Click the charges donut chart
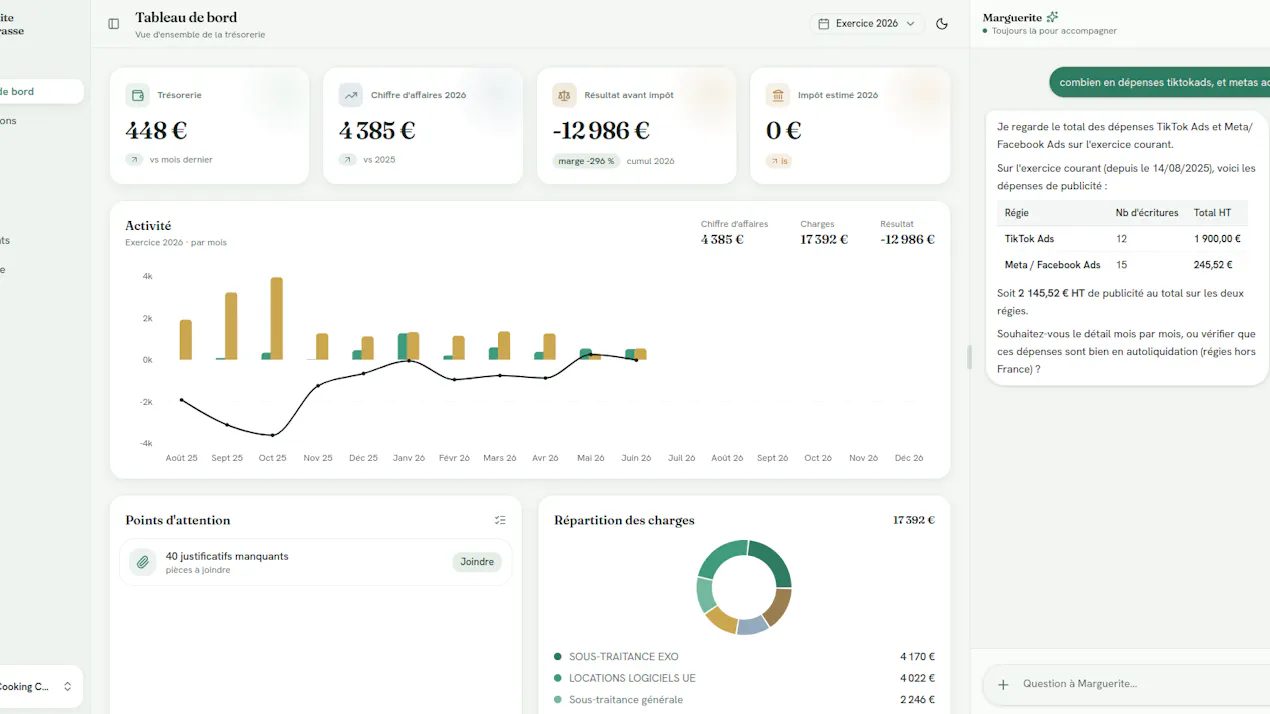 point(744,587)
